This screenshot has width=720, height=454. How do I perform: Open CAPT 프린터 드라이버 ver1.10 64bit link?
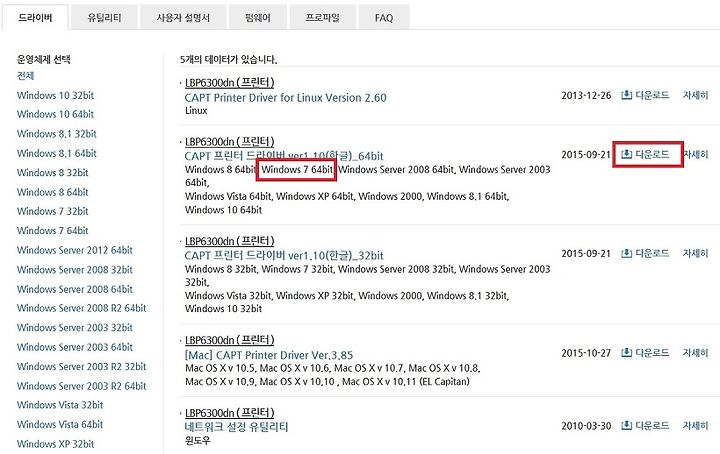point(284,156)
